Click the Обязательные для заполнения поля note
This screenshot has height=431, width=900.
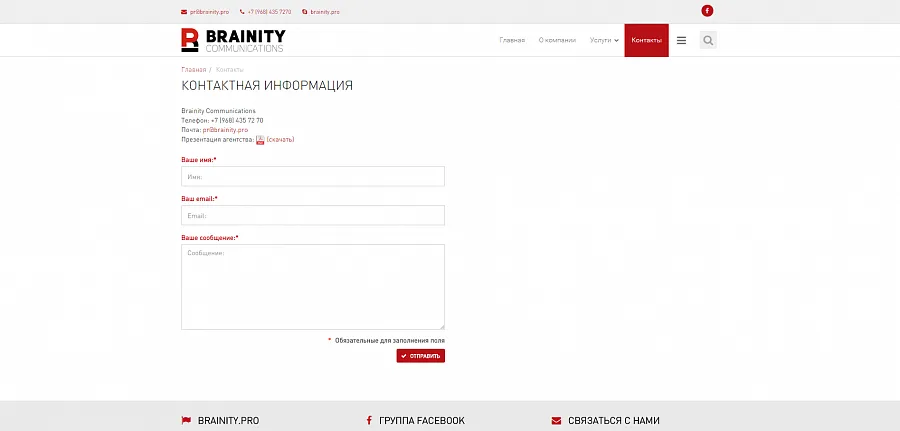[x=390, y=340]
